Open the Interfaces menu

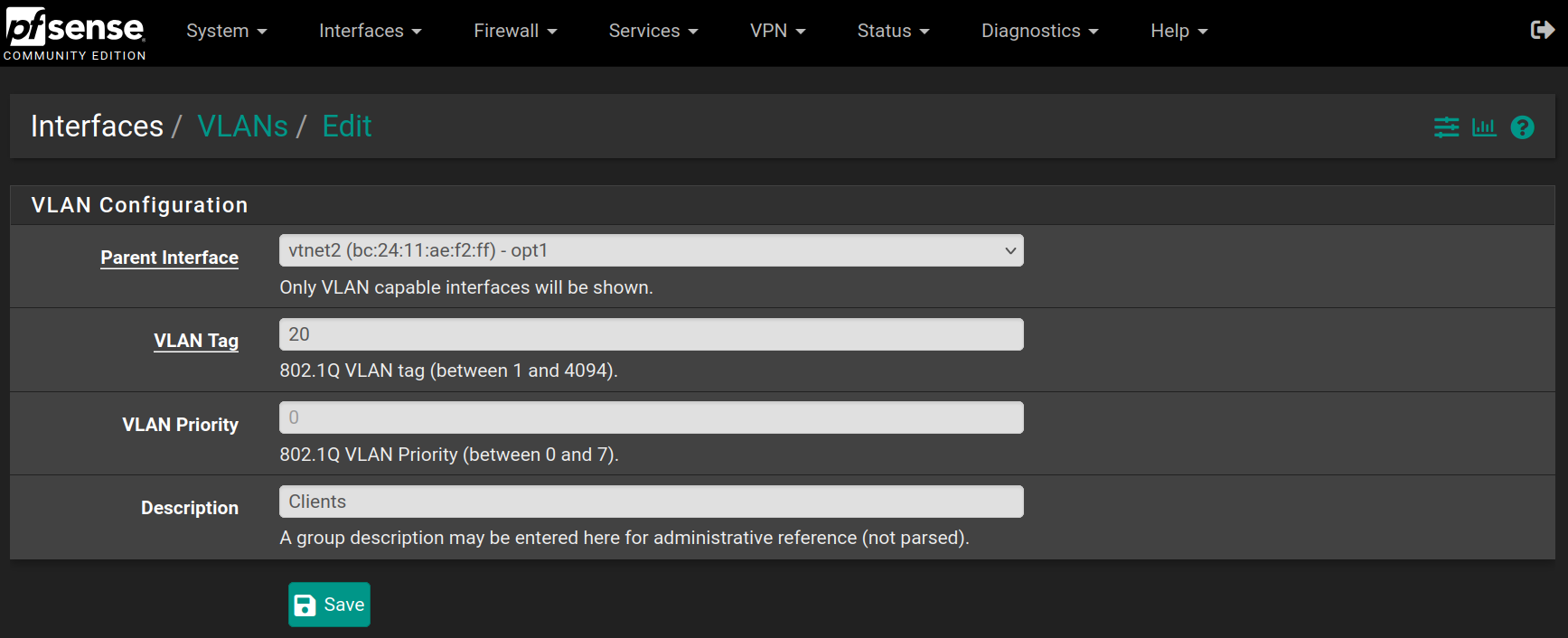click(x=370, y=31)
